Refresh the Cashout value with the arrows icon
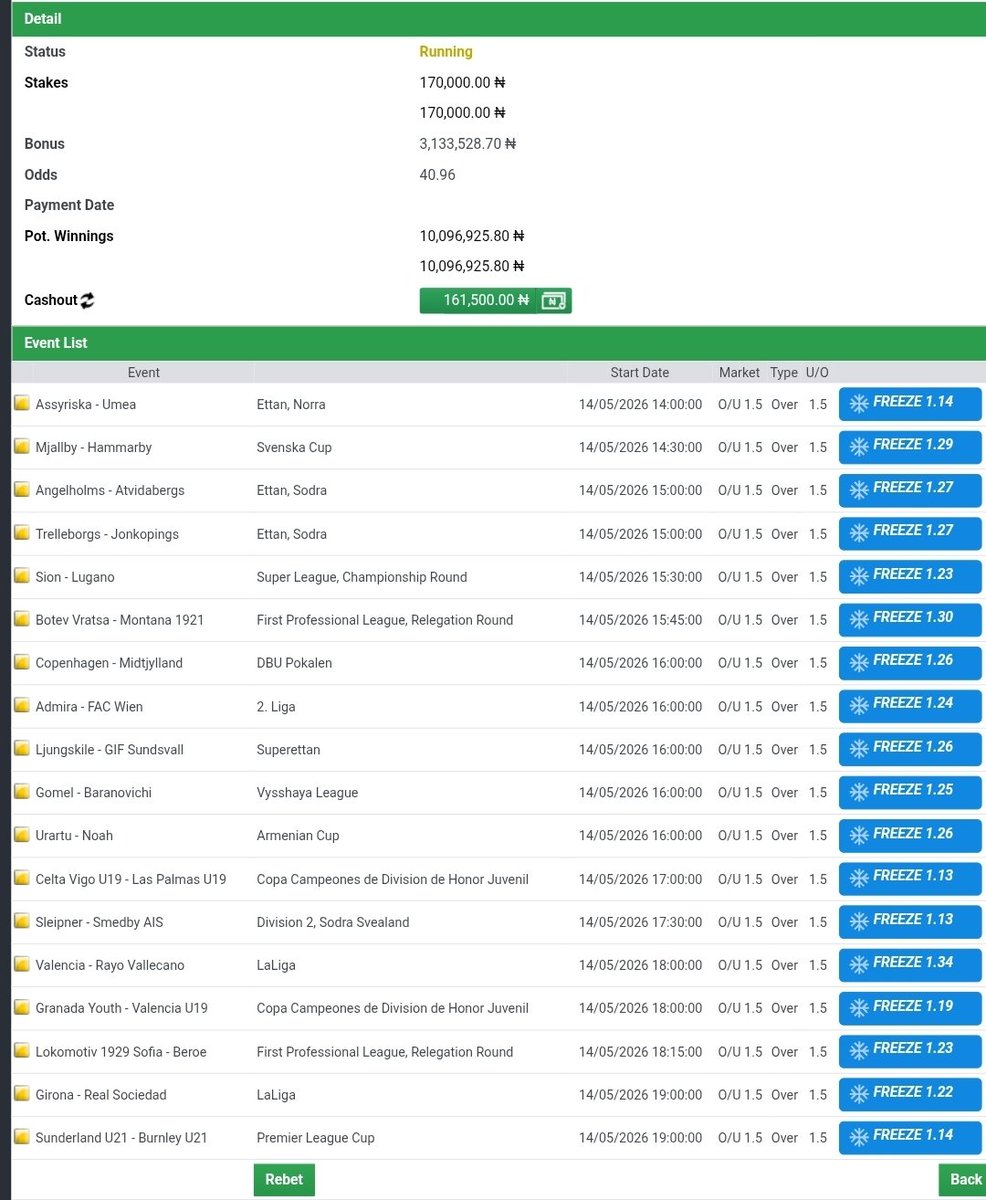The height and width of the screenshot is (1200, 986). point(87,300)
